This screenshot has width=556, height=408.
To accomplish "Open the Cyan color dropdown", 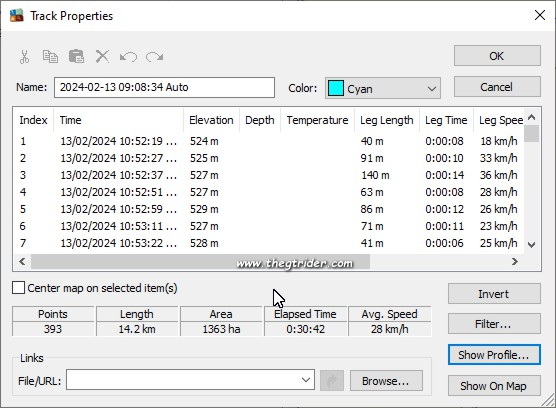I will pos(383,88).
